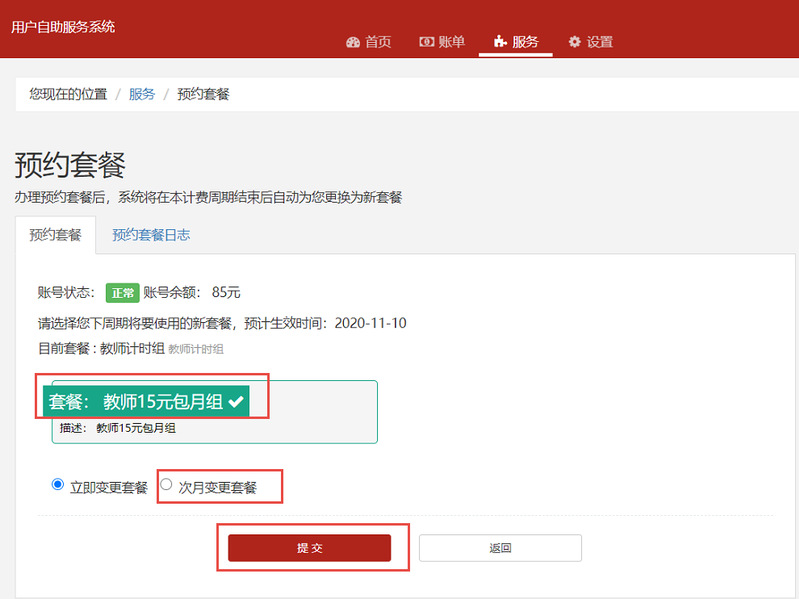Viewport: 799px width, 599px height.
Task: Follow the 服务 breadcrumb link
Action: pyautogui.click(x=142, y=94)
